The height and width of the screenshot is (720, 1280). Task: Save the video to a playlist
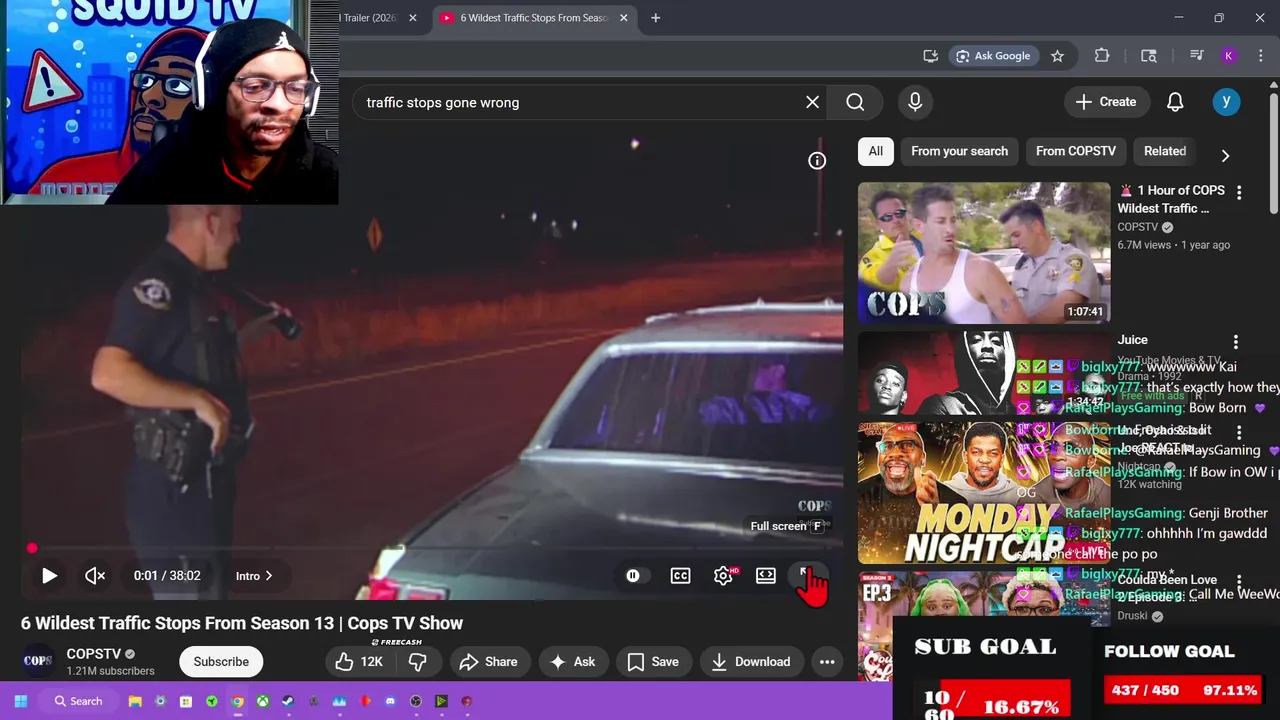tap(653, 662)
